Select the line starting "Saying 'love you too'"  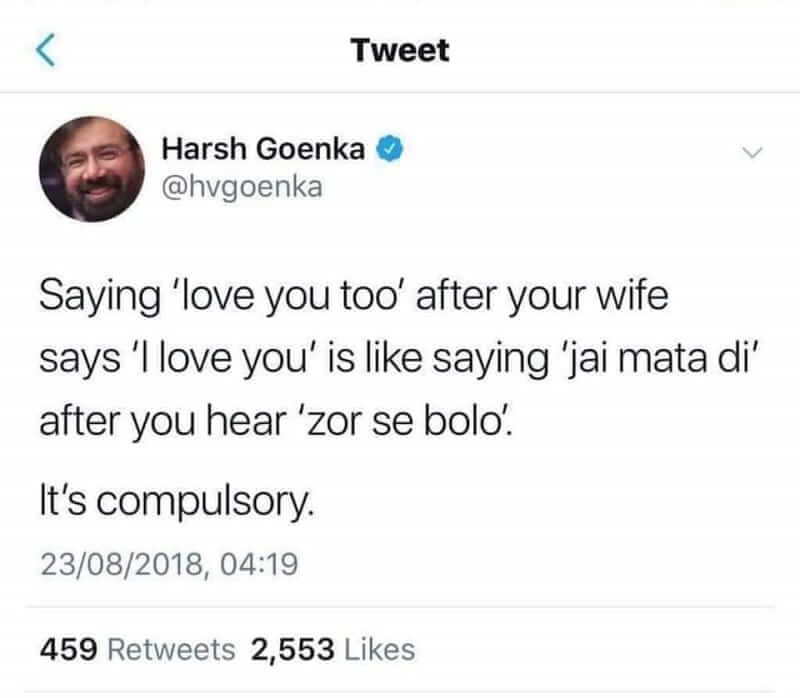tap(354, 296)
